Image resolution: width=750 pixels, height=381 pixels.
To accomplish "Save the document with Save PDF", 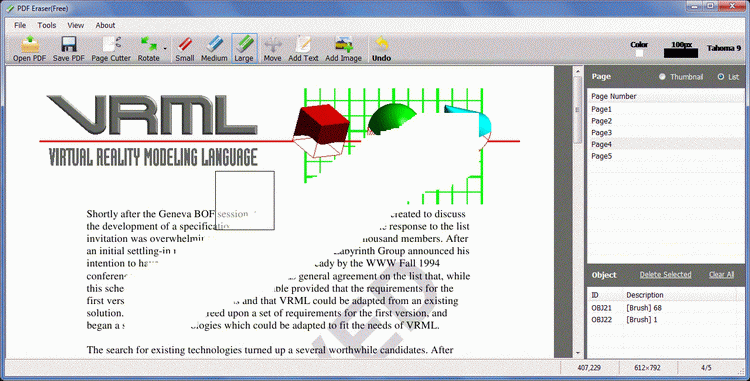I will pos(68,49).
